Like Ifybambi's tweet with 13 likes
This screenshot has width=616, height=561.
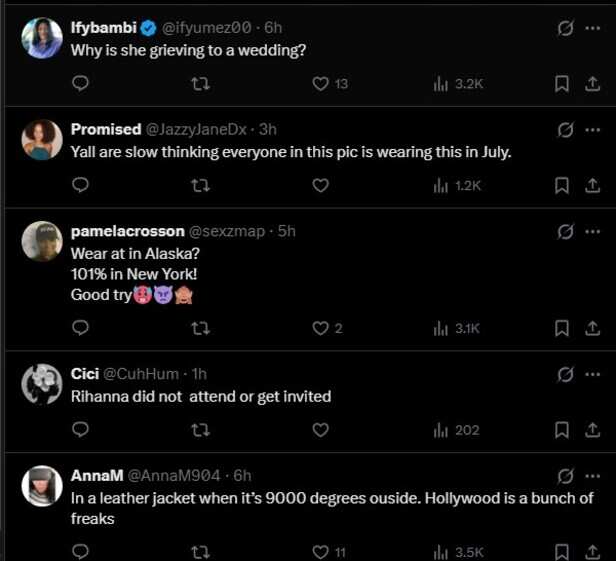tap(320, 84)
